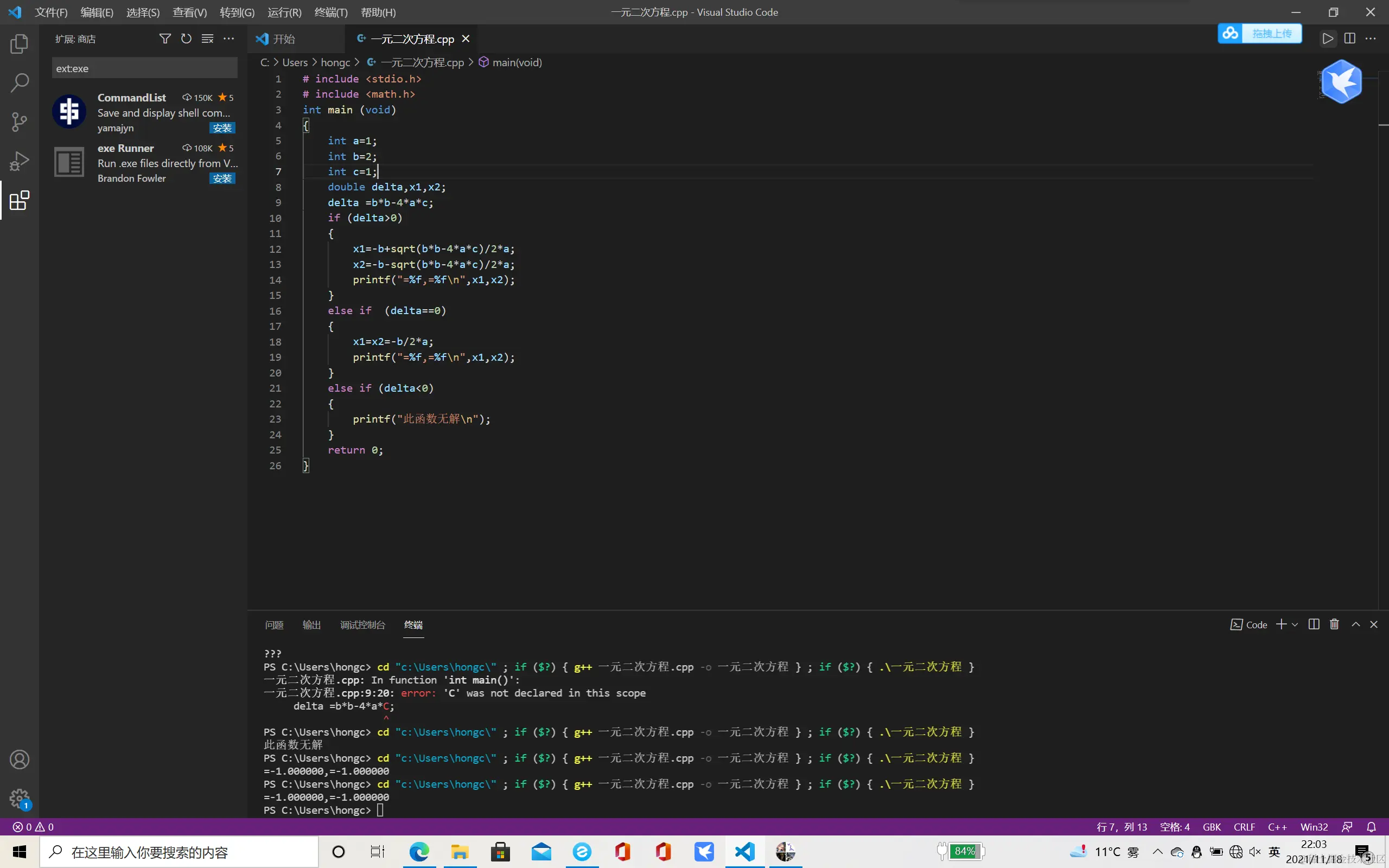Open the 终端(T) menu
The image size is (1389, 868).
(x=330, y=12)
